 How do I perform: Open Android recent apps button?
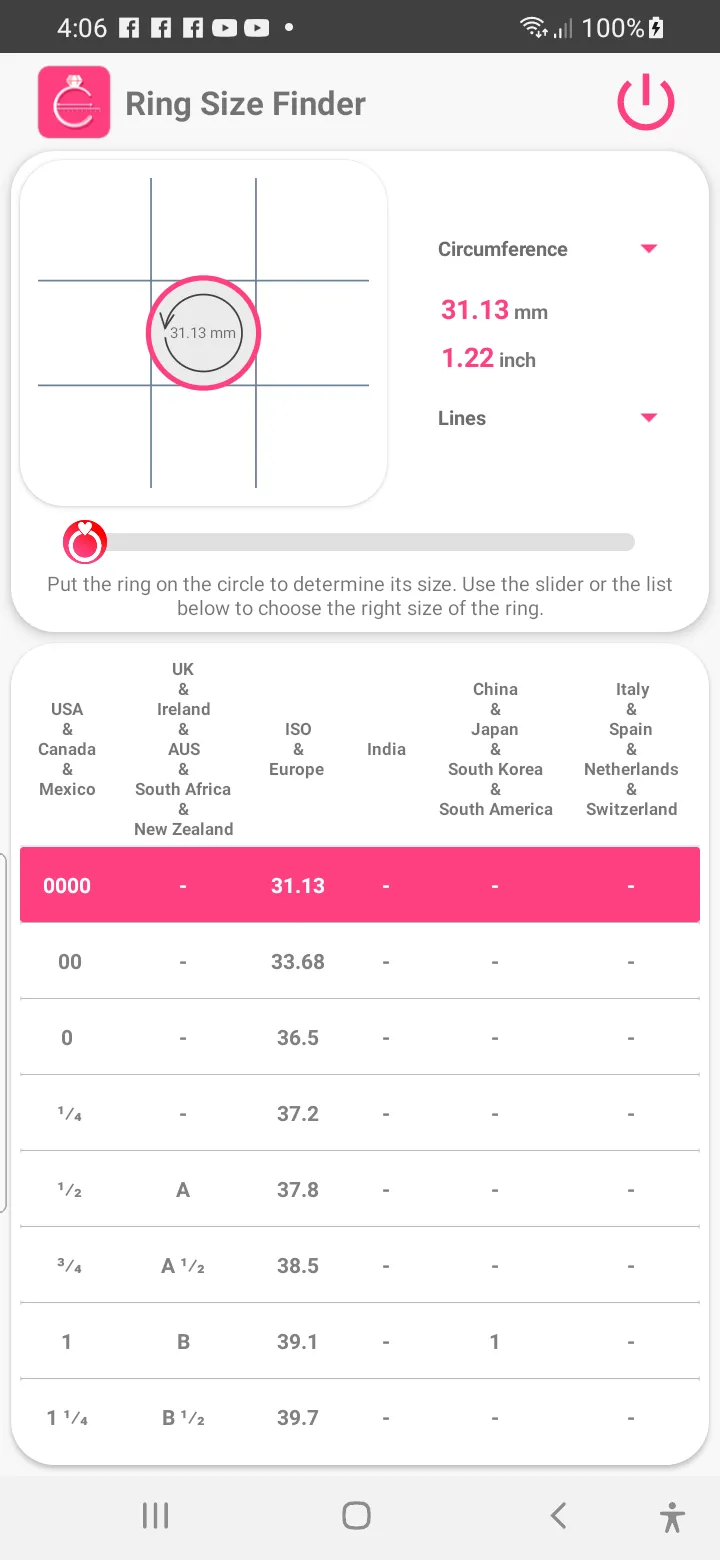pyautogui.click(x=155, y=1516)
